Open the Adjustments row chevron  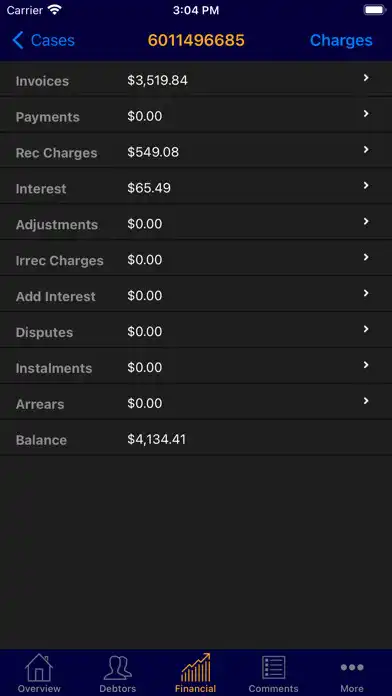click(x=366, y=221)
